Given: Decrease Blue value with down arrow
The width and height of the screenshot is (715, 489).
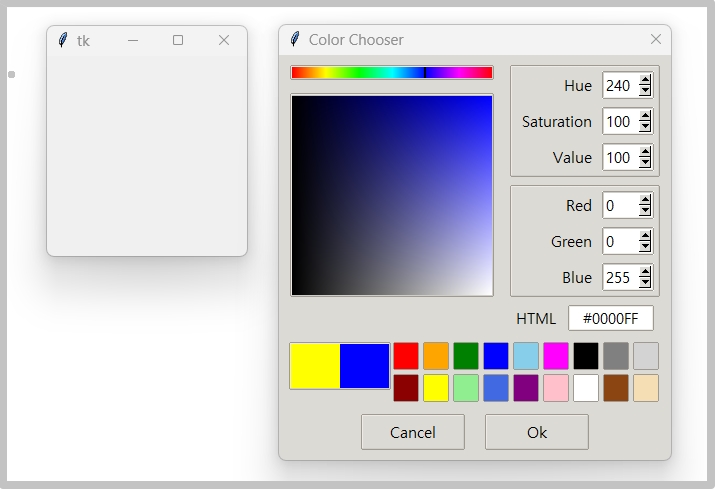Looking at the screenshot, I should tap(645, 282).
